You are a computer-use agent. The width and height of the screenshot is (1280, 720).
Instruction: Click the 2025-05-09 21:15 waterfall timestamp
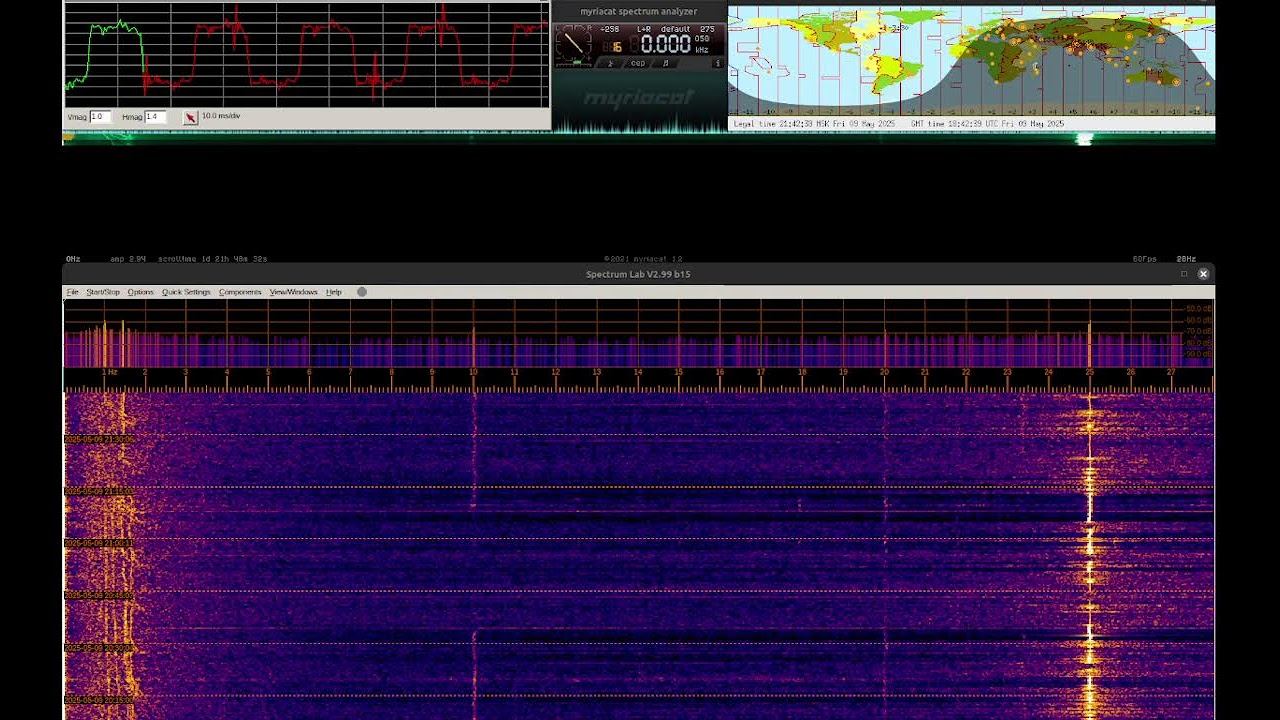click(99, 491)
